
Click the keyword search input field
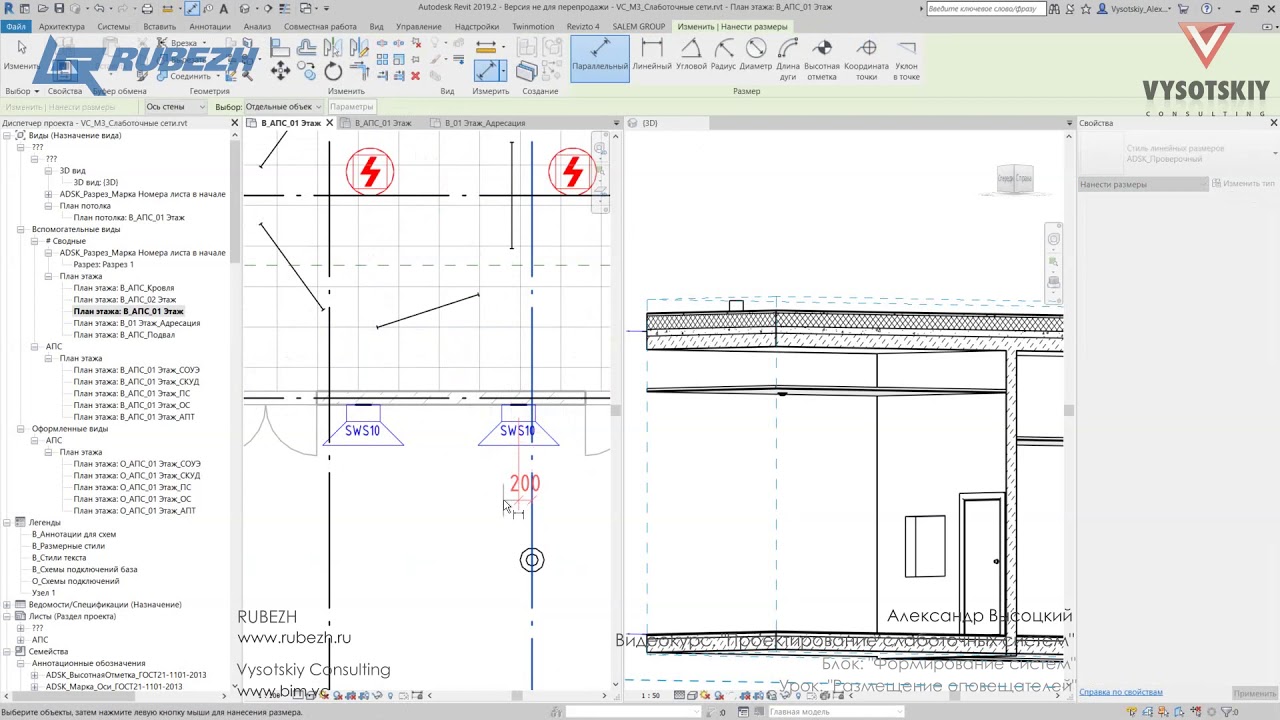click(986, 9)
